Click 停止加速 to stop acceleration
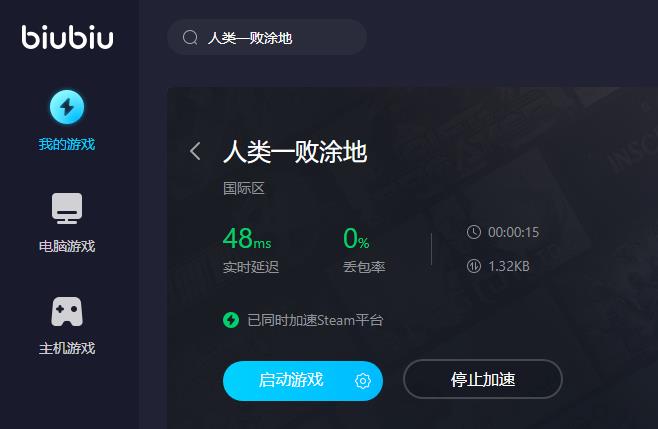The image size is (658, 429). 483,379
